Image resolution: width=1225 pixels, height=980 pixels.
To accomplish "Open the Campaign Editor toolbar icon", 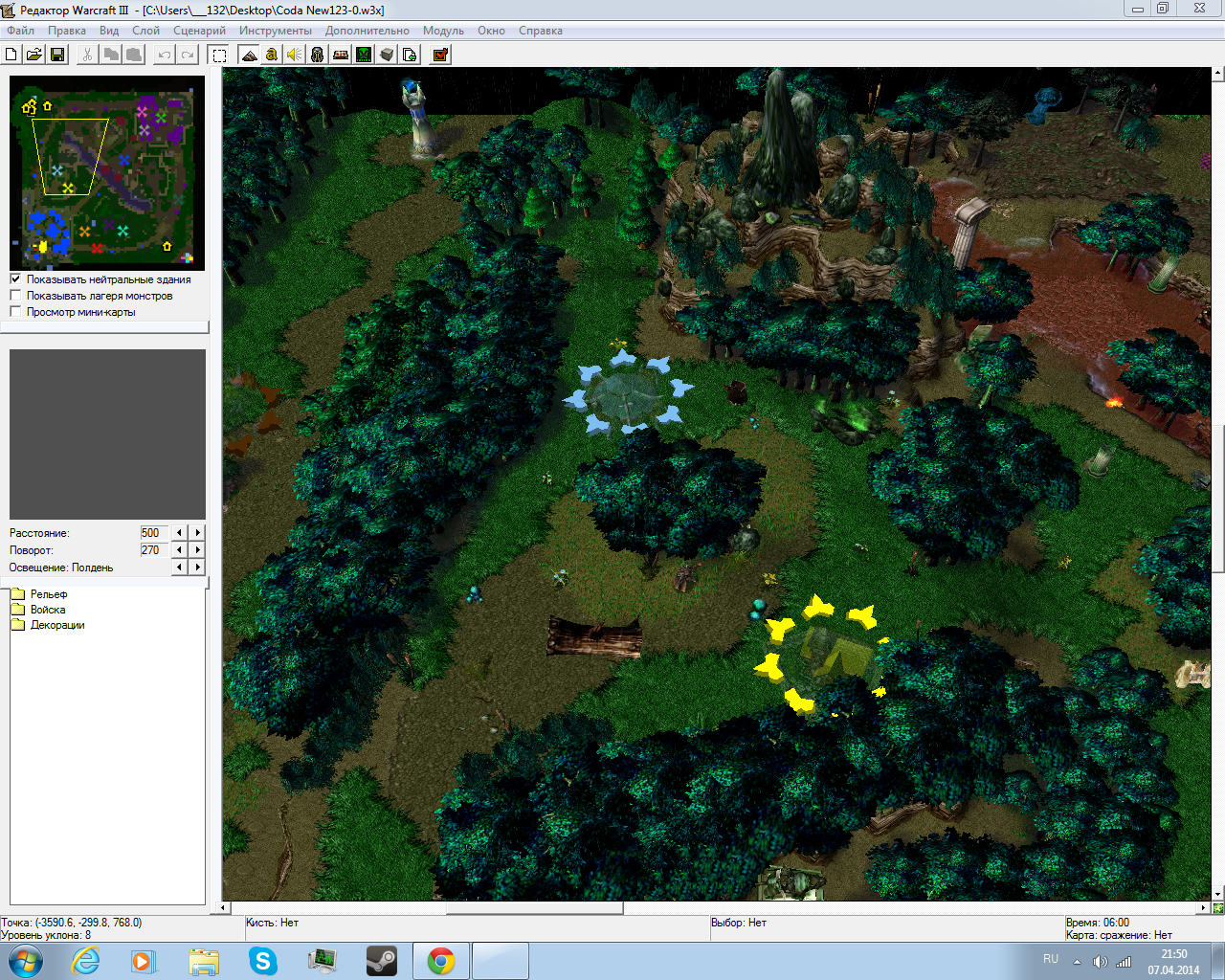I will (x=341, y=55).
